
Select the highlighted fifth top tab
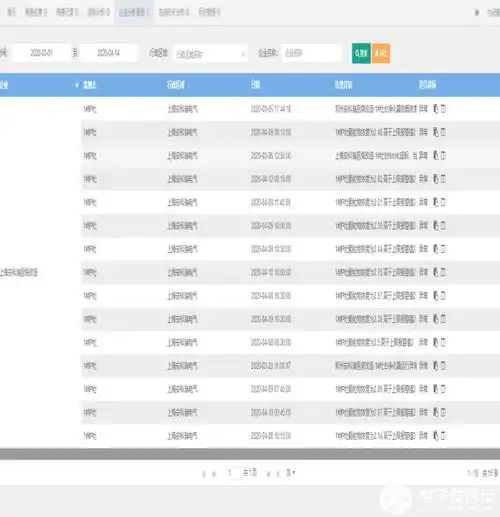pyautogui.click(x=134, y=12)
